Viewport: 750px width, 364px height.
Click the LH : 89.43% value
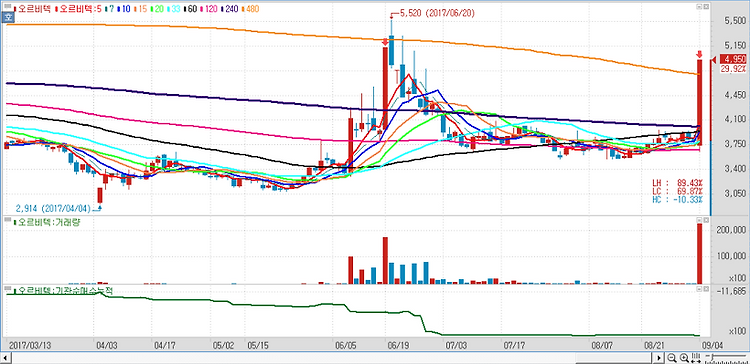pyautogui.click(x=678, y=183)
